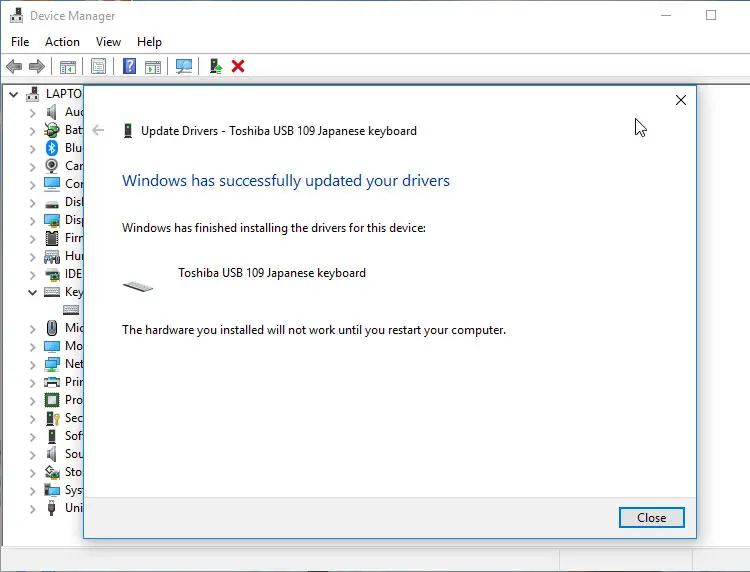Expand the Mice category arrow
Screen dimensions: 750x572
tap(33, 329)
